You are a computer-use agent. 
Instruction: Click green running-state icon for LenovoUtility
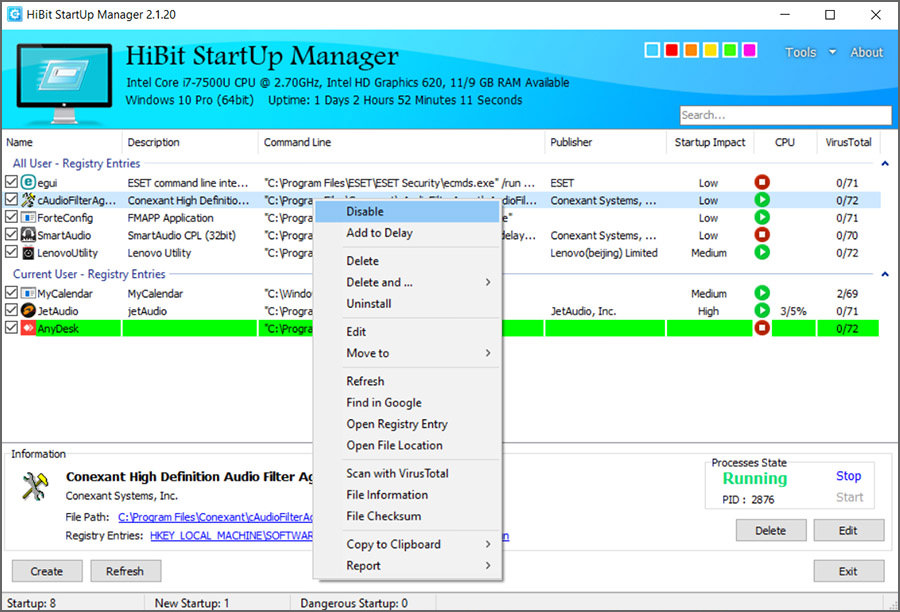point(762,252)
